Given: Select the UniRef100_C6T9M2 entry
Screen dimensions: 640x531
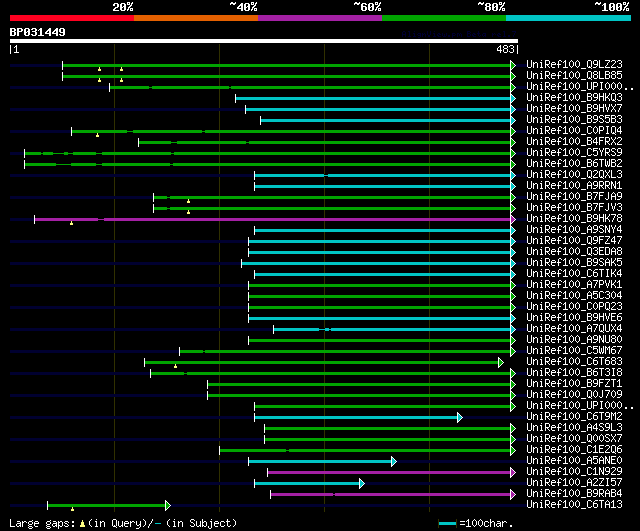Looking at the screenshot, I should [574, 417].
